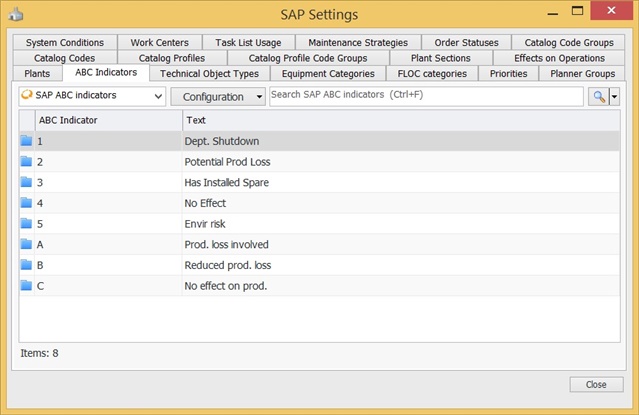Select the Envir risk text cell
The width and height of the screenshot is (639, 415).
(x=205, y=224)
